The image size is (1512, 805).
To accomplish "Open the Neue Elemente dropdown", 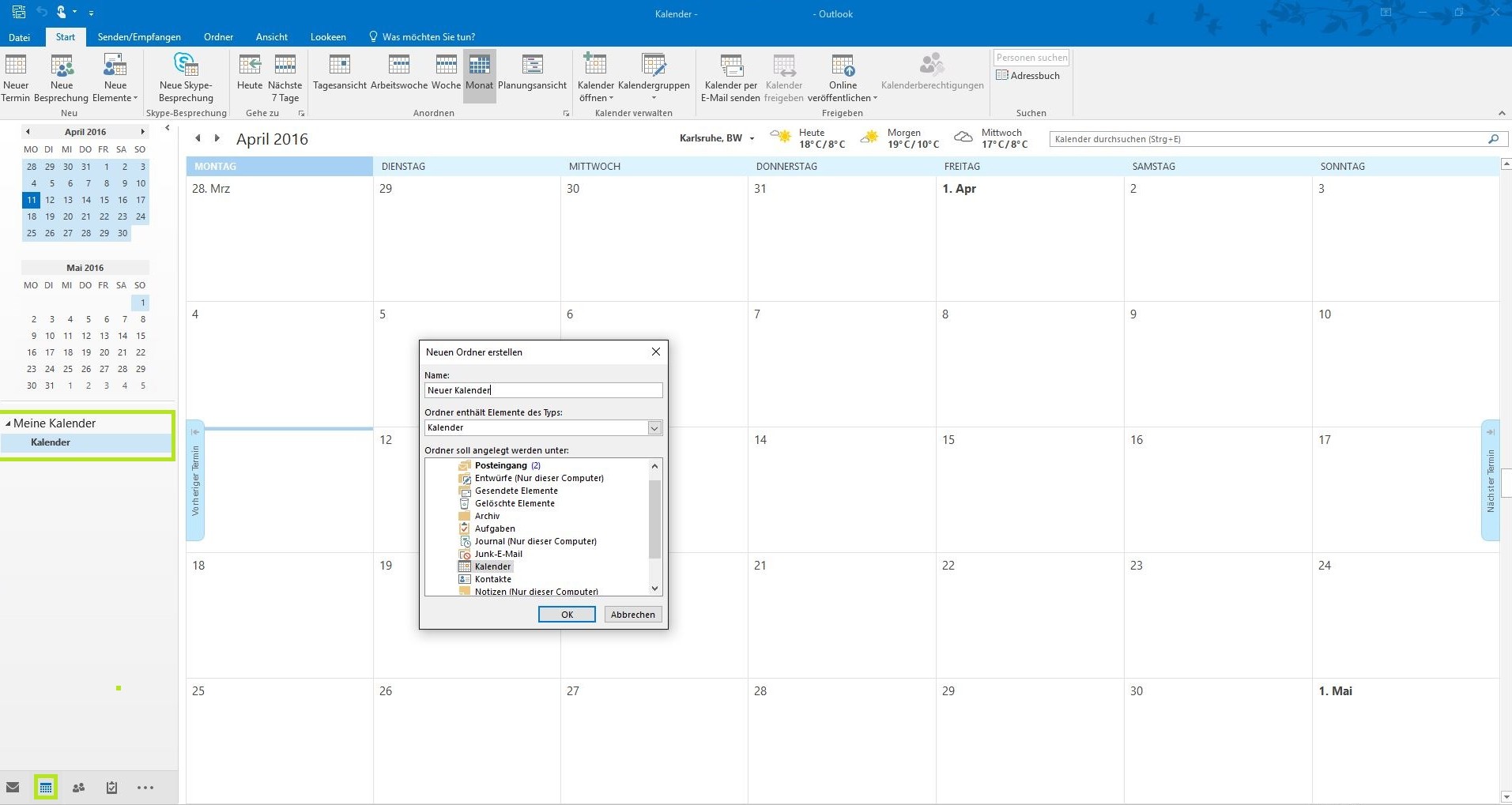I will coord(115,77).
